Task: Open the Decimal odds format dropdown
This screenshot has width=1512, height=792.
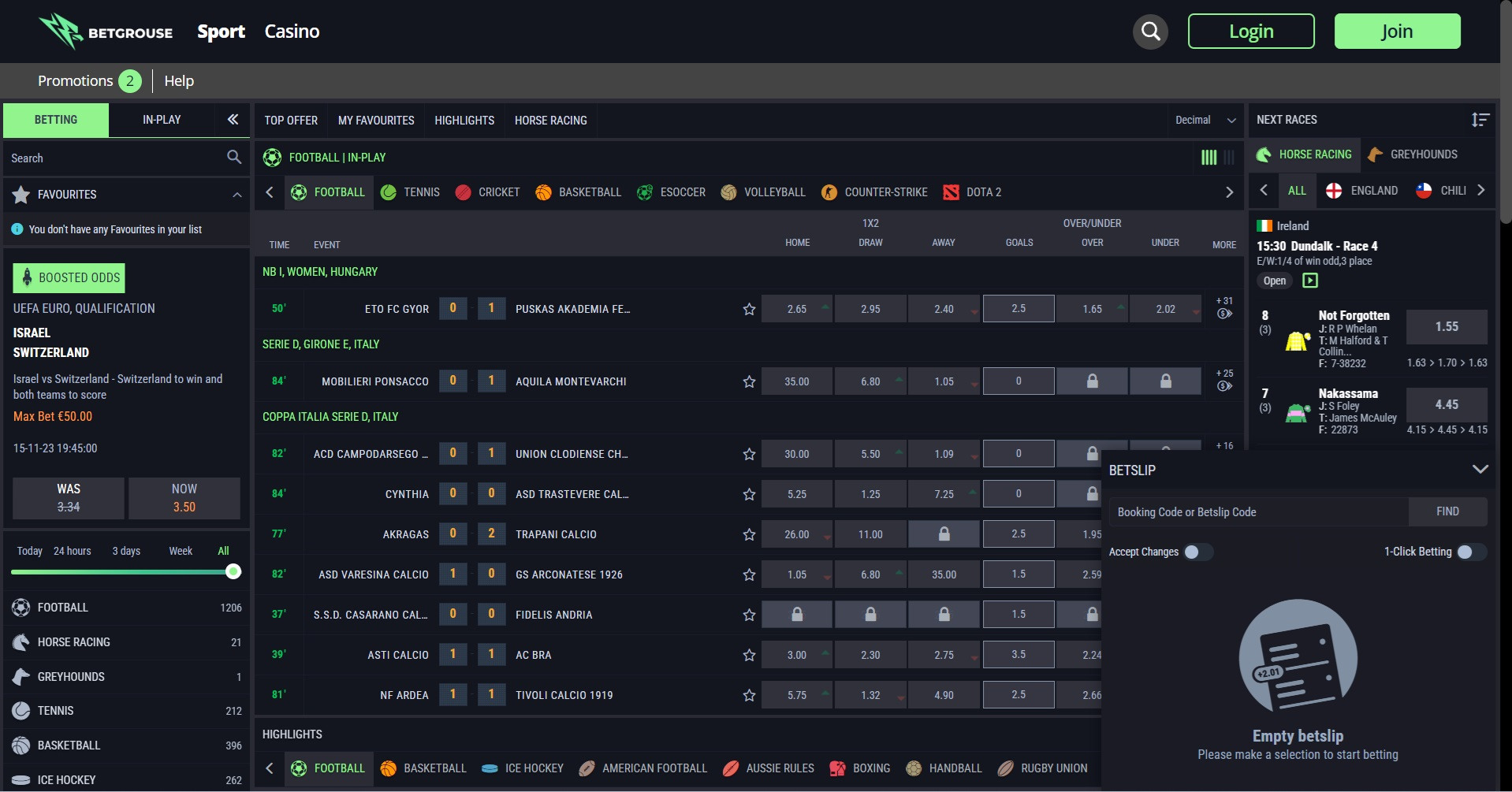Action: (x=1205, y=120)
